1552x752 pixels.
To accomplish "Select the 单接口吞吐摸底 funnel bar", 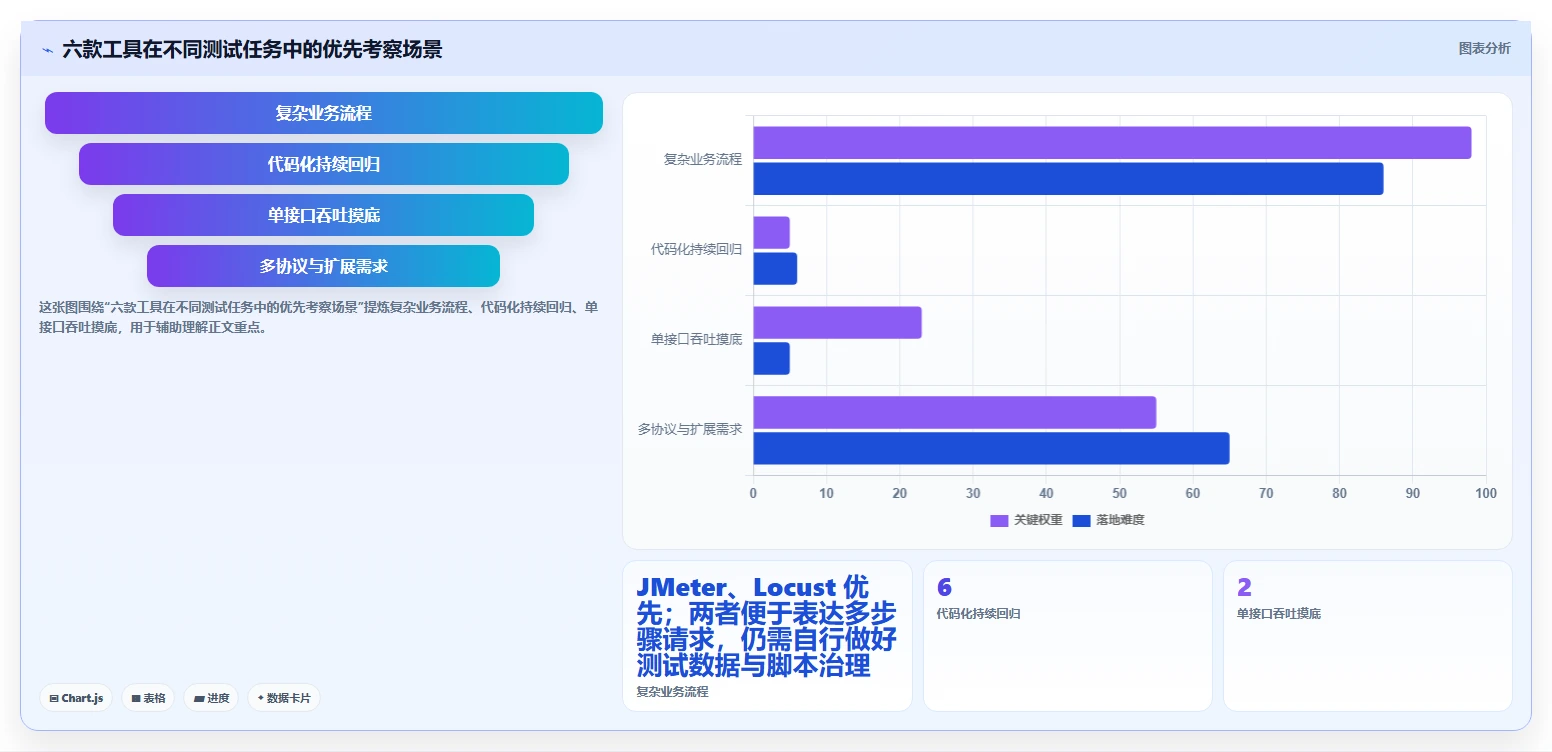I will (x=324, y=215).
